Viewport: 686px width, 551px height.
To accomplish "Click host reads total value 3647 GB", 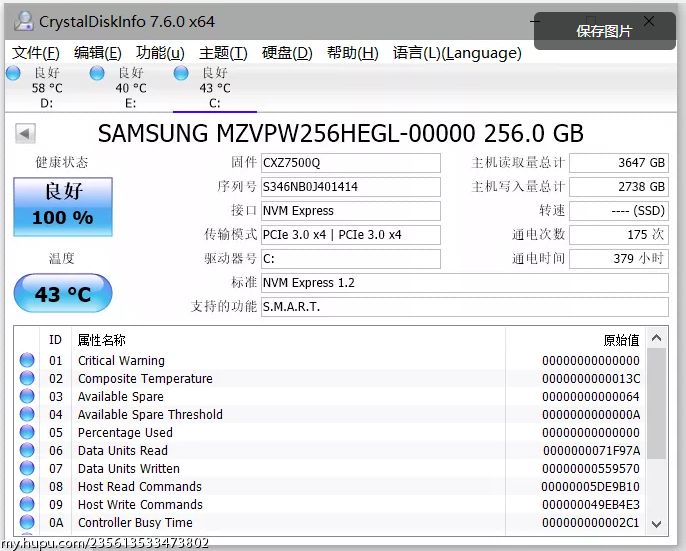I will click(x=619, y=163).
